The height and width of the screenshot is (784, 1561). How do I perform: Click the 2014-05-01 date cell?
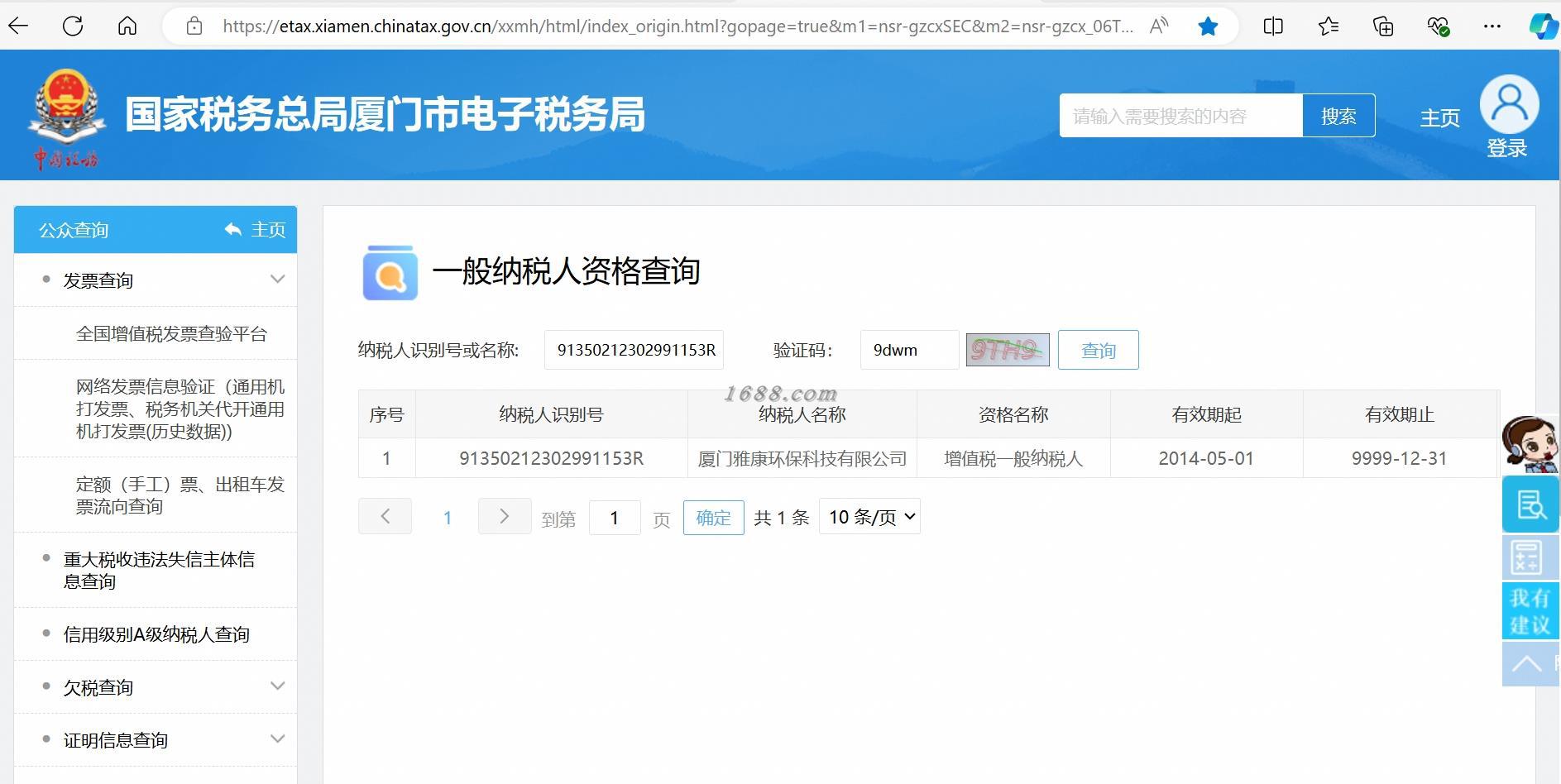pyautogui.click(x=1206, y=458)
